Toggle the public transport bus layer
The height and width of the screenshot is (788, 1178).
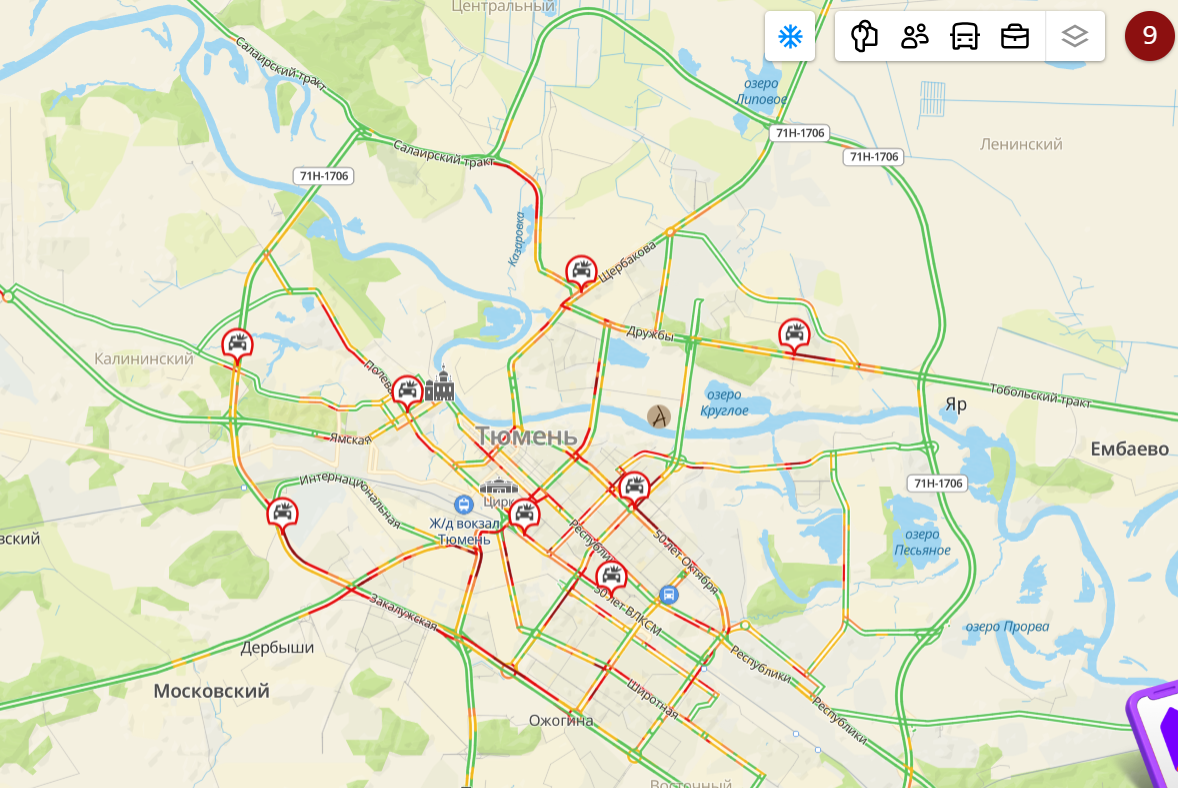coord(965,36)
